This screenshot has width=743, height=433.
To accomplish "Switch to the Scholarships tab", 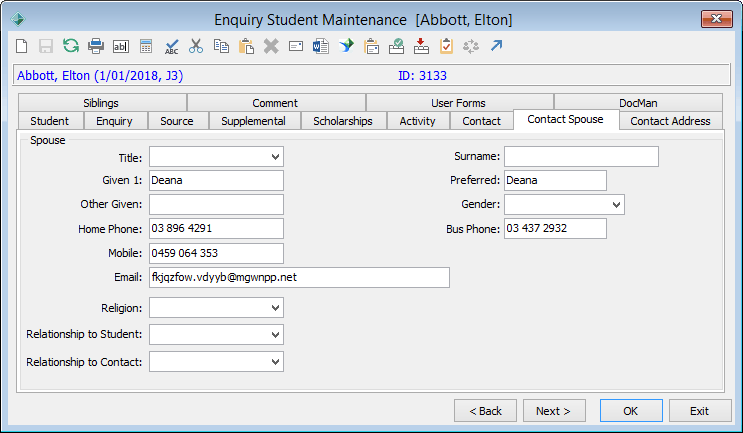I will [x=344, y=121].
